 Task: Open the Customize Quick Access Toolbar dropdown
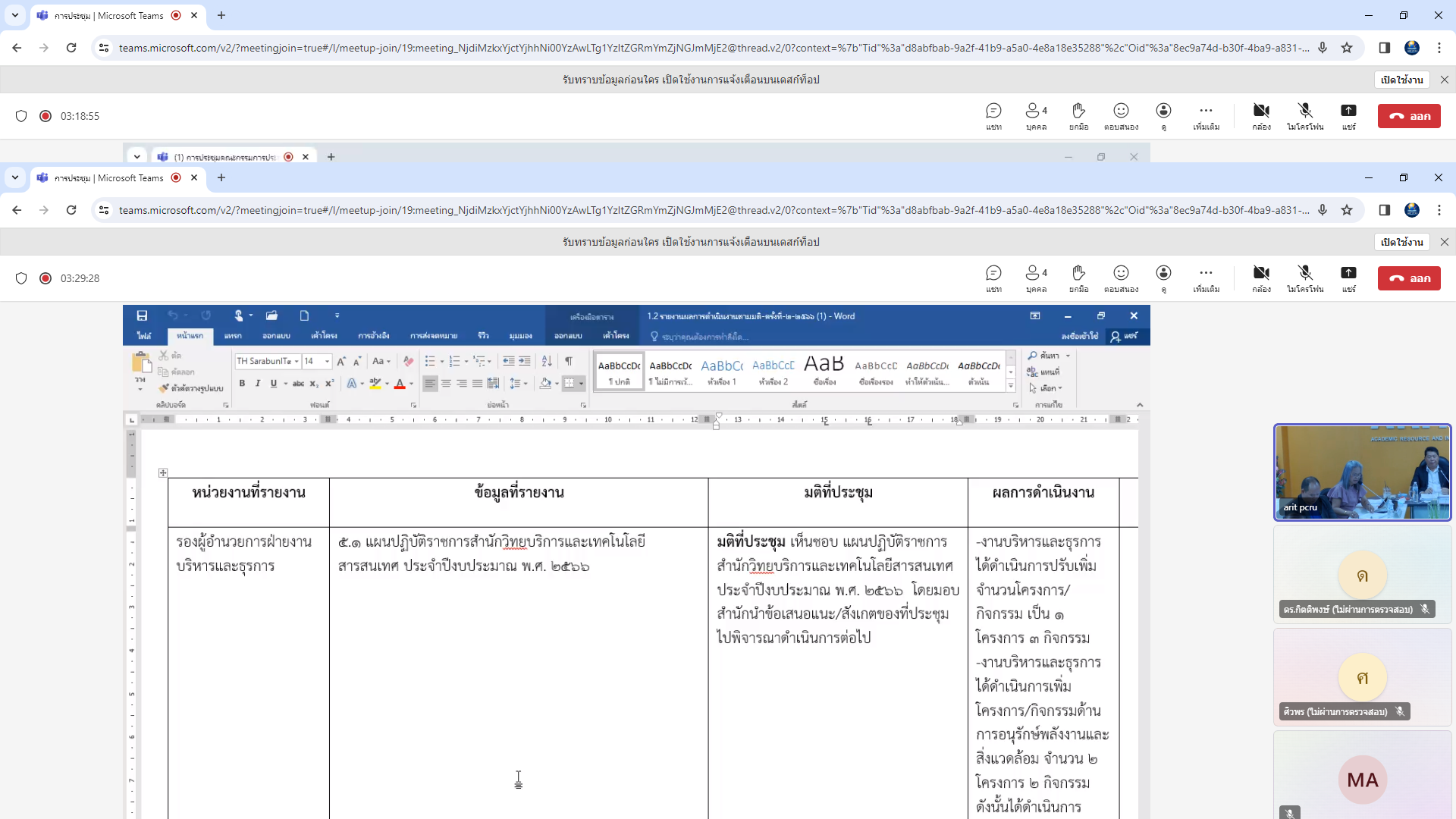[x=337, y=315]
